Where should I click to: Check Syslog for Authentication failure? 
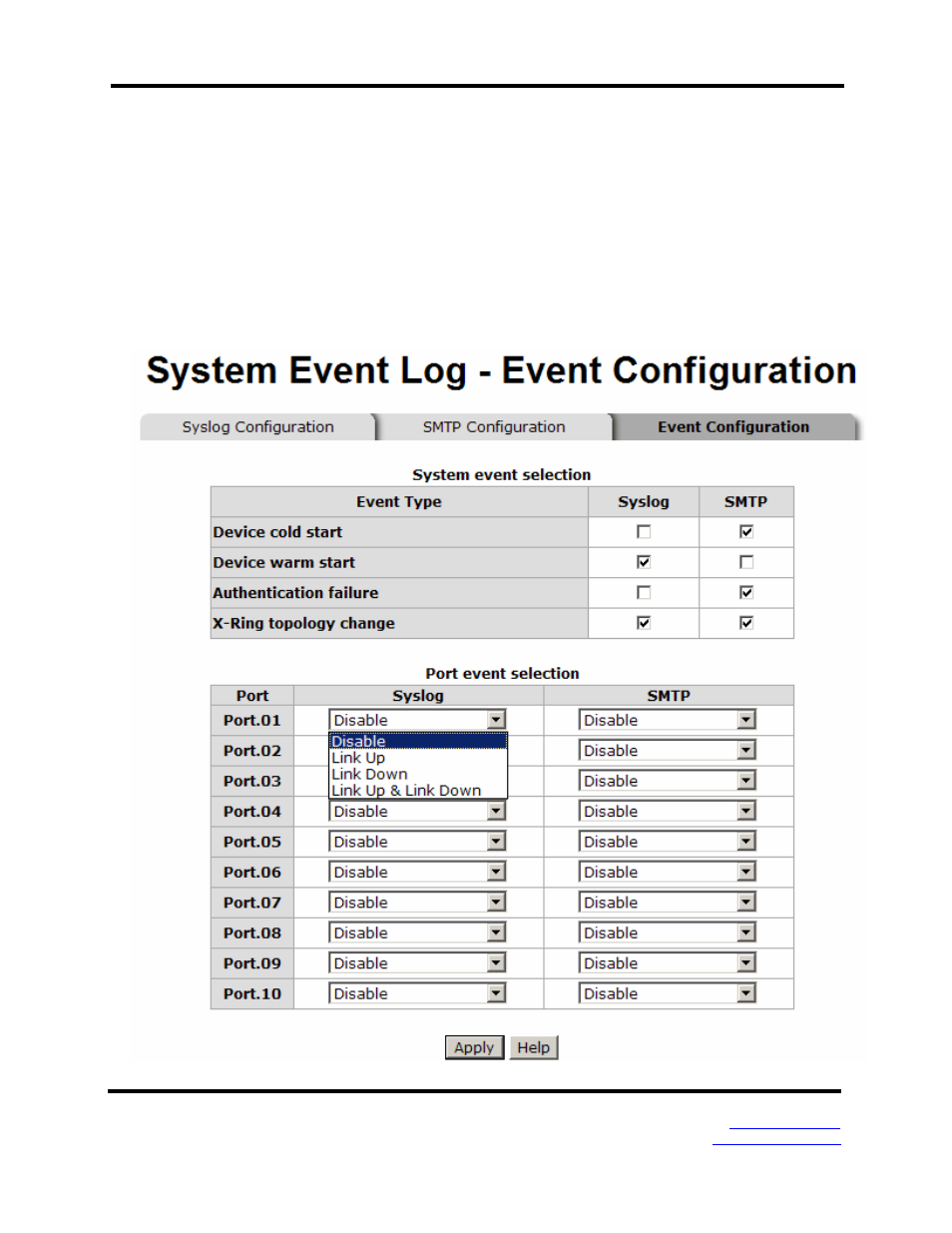[x=644, y=593]
